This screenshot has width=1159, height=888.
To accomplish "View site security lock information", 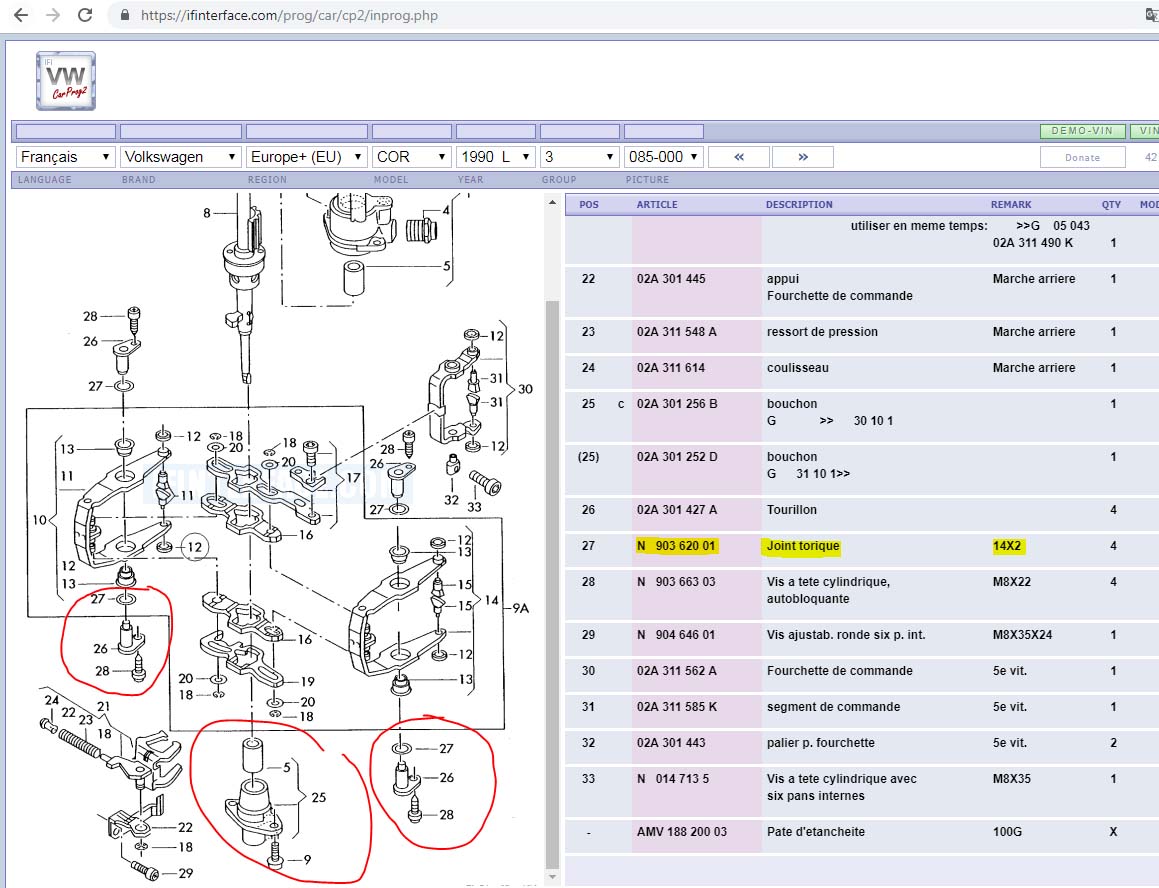I will coord(125,15).
